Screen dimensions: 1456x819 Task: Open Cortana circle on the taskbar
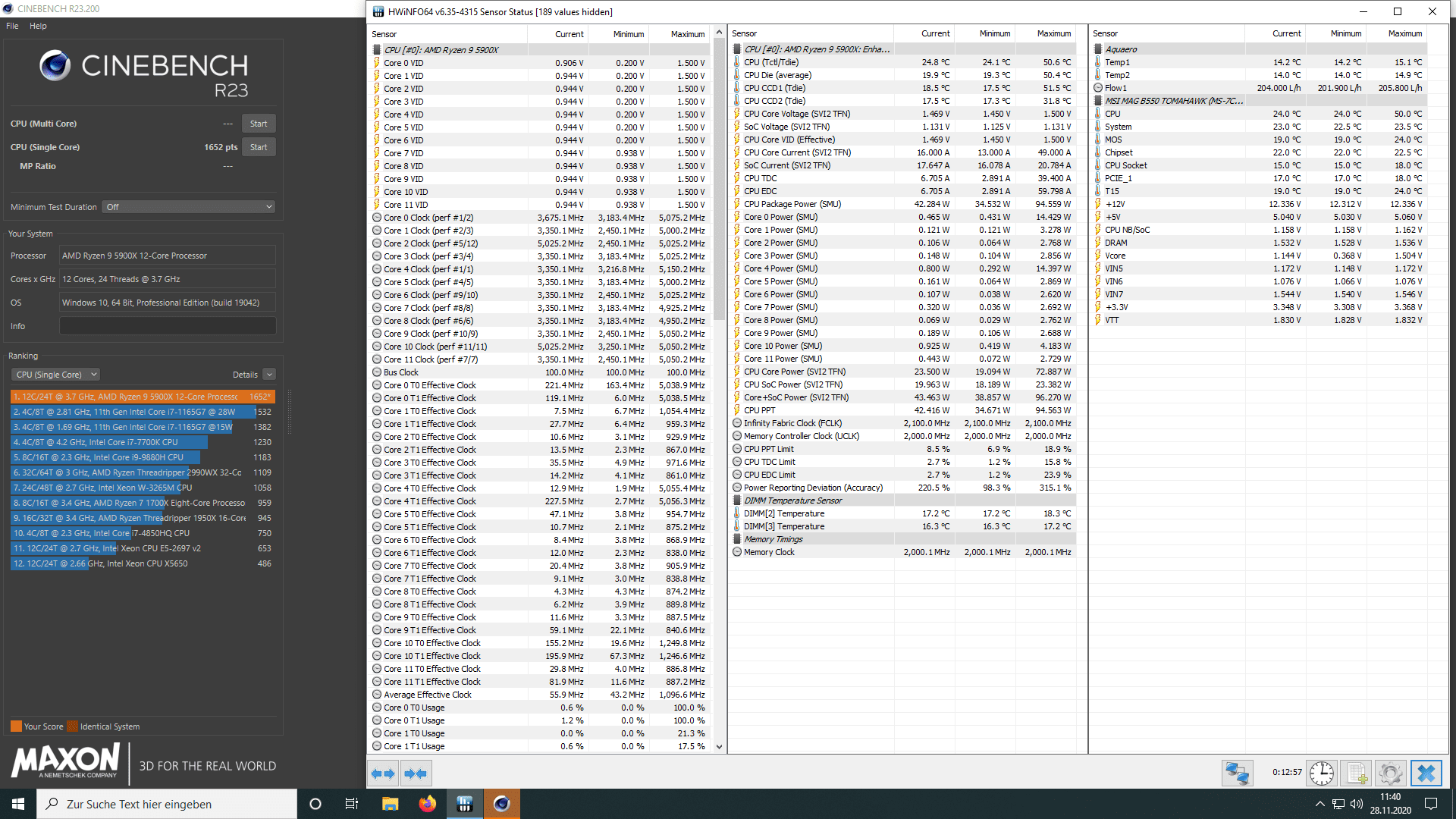click(315, 804)
